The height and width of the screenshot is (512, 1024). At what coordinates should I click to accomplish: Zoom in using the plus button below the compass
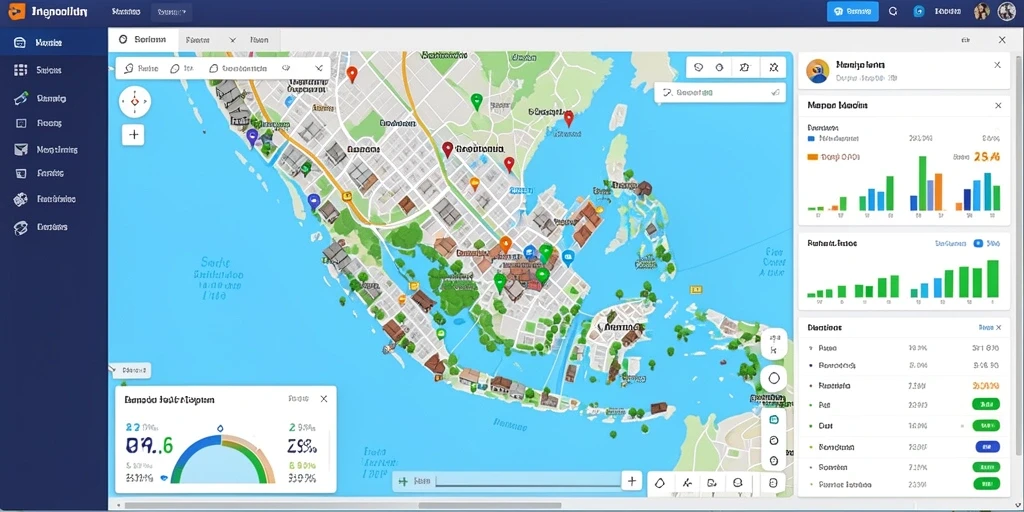(x=134, y=135)
